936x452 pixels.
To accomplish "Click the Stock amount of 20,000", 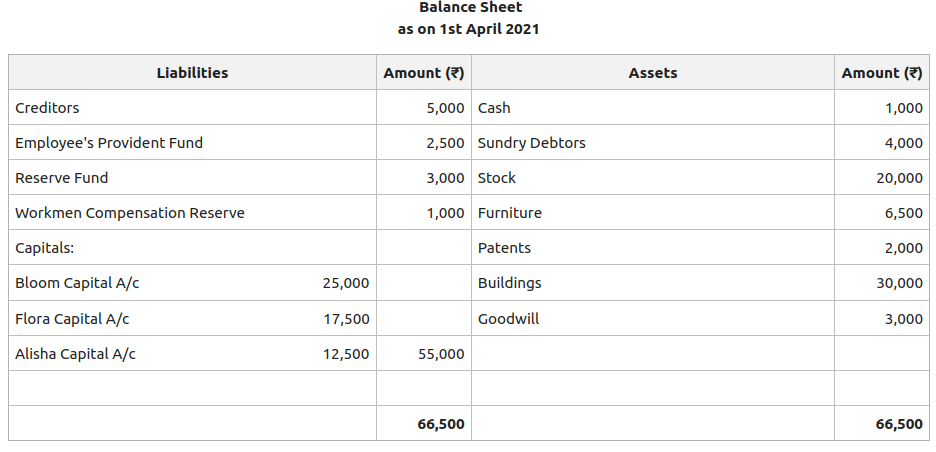I will (899, 178).
